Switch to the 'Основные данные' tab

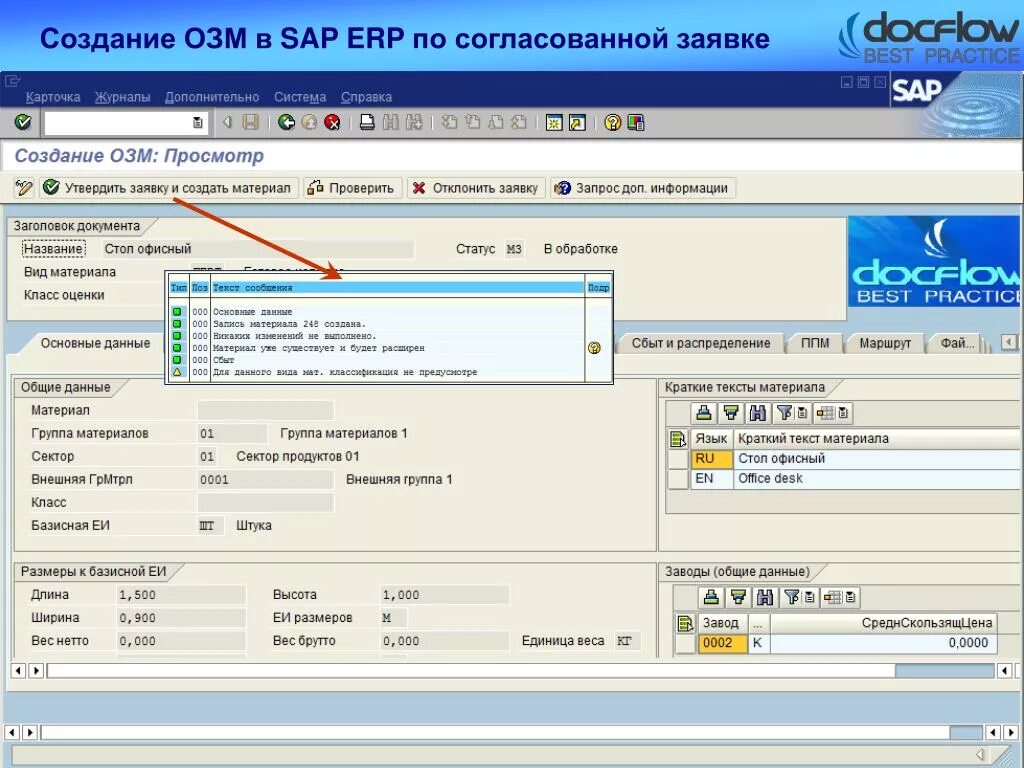click(95, 343)
